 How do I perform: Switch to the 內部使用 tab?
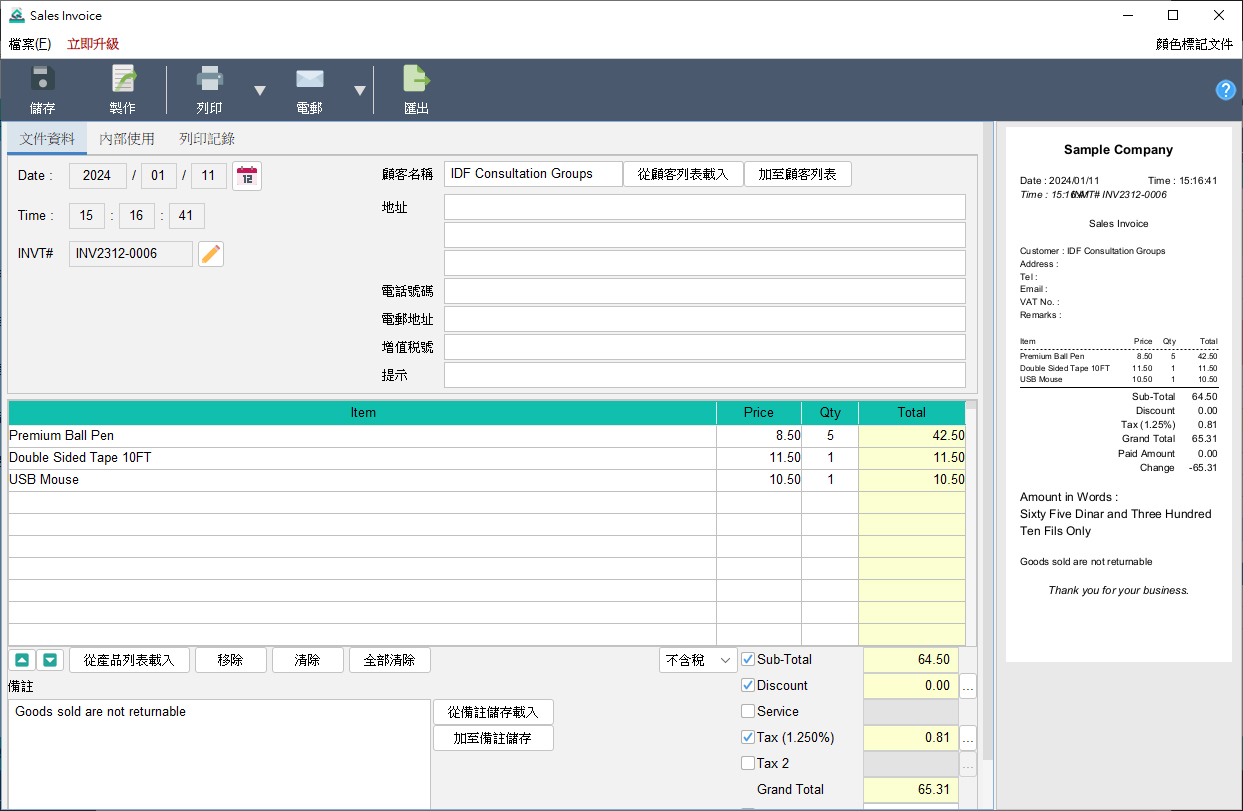click(127, 139)
